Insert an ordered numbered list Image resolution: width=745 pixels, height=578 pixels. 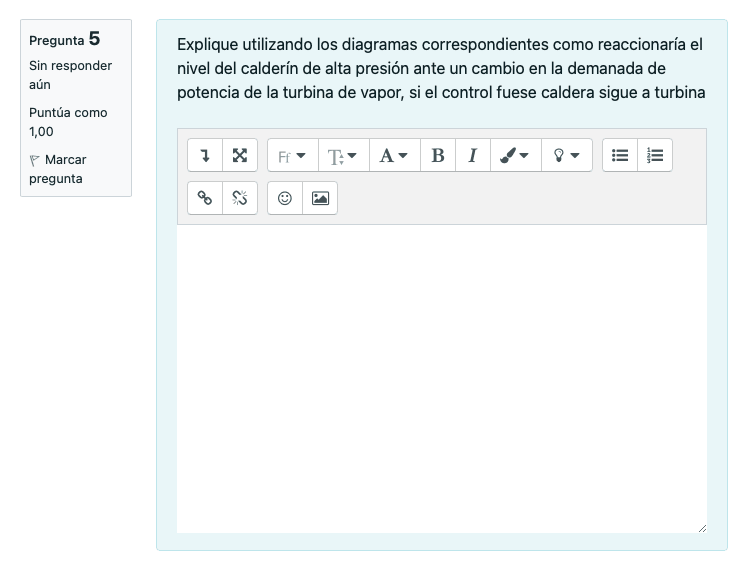tap(655, 156)
